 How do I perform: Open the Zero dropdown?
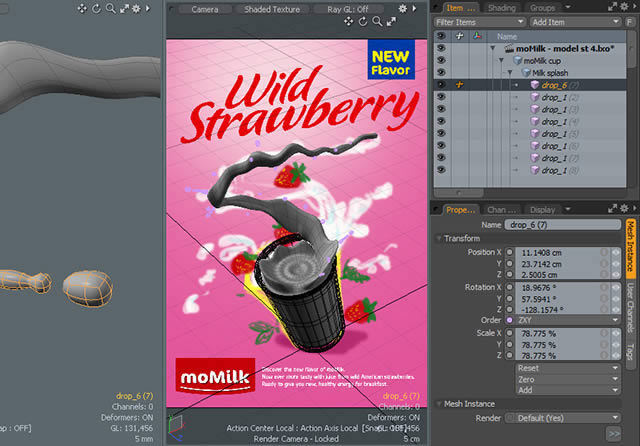(568, 379)
